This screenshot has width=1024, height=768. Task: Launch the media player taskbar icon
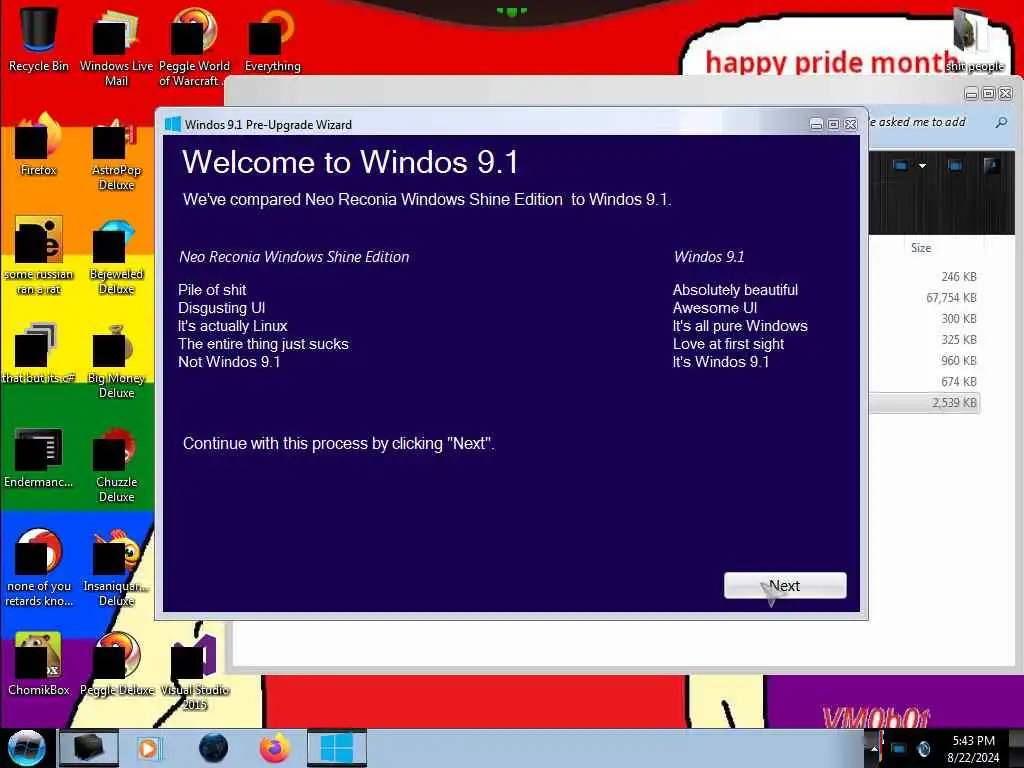pyautogui.click(x=148, y=748)
